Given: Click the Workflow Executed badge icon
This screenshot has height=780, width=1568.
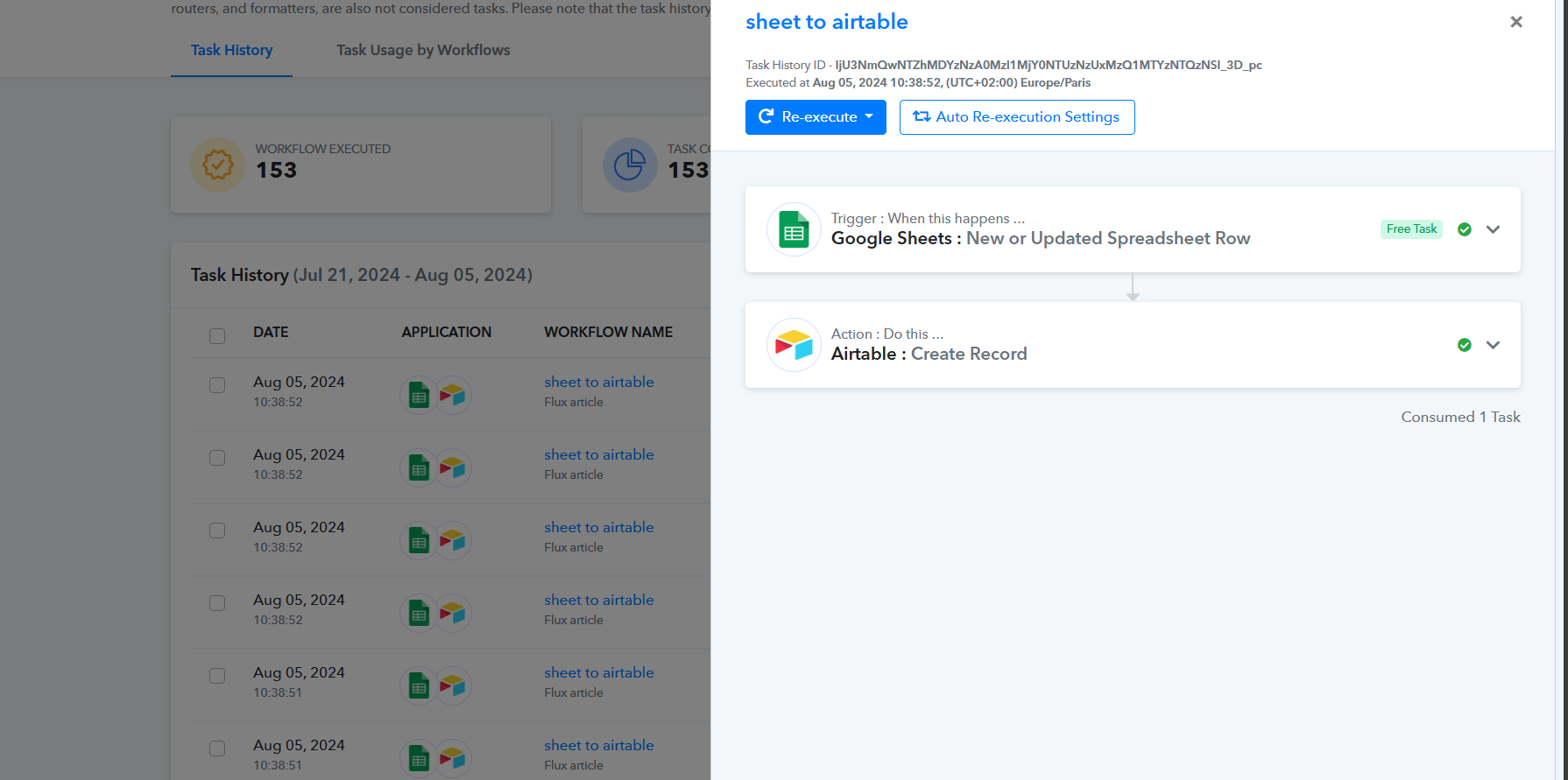Looking at the screenshot, I should tap(218, 165).
